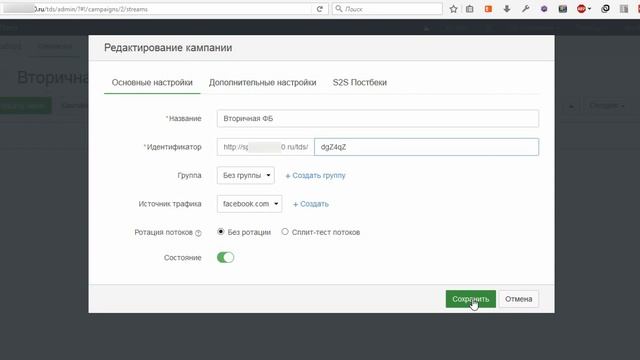Viewport: 640px width, 360px height.
Task: Switch to Основные настройки tab
Action: coord(152,82)
